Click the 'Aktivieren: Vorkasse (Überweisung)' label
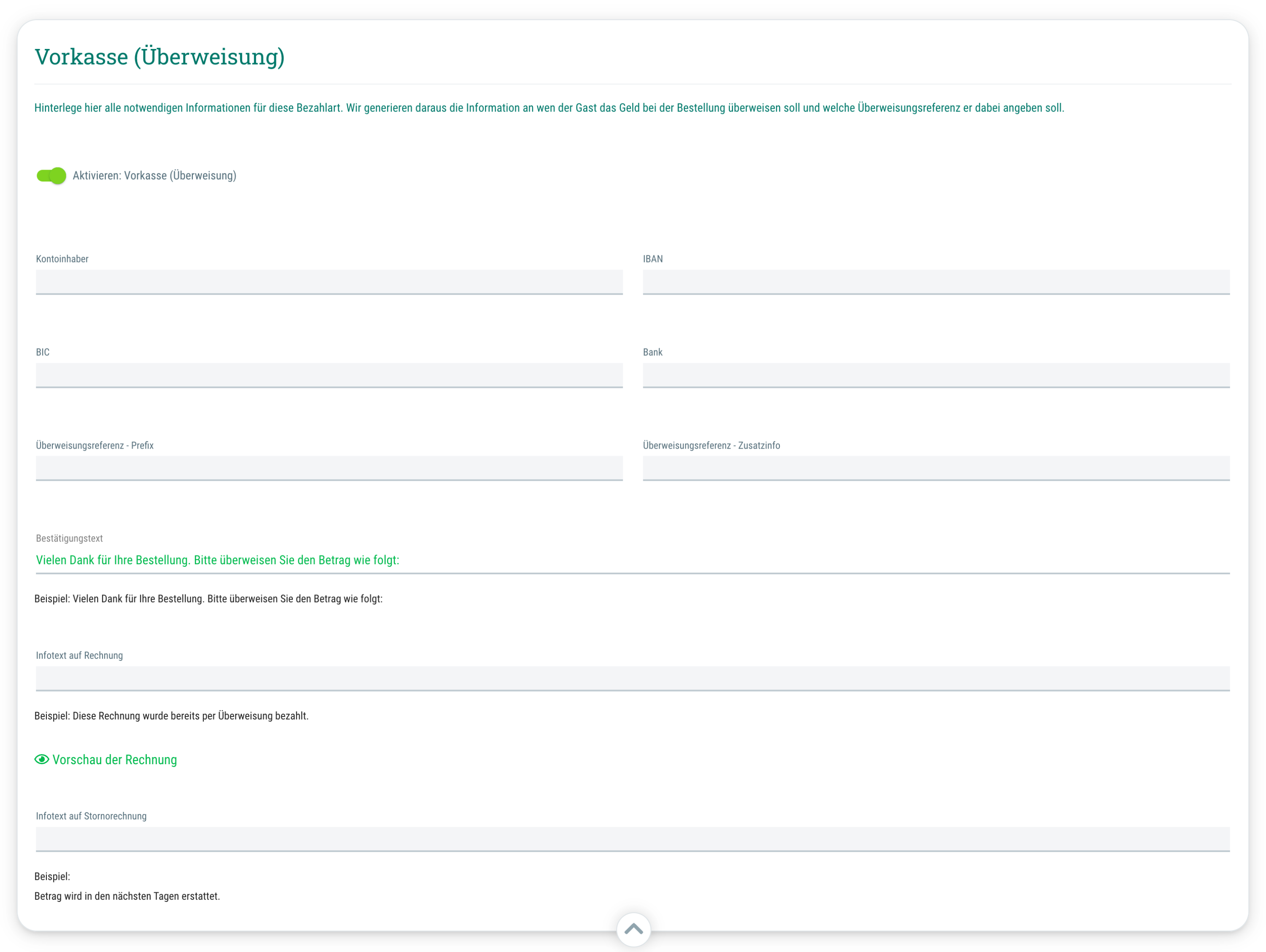1266x952 pixels. click(x=154, y=176)
